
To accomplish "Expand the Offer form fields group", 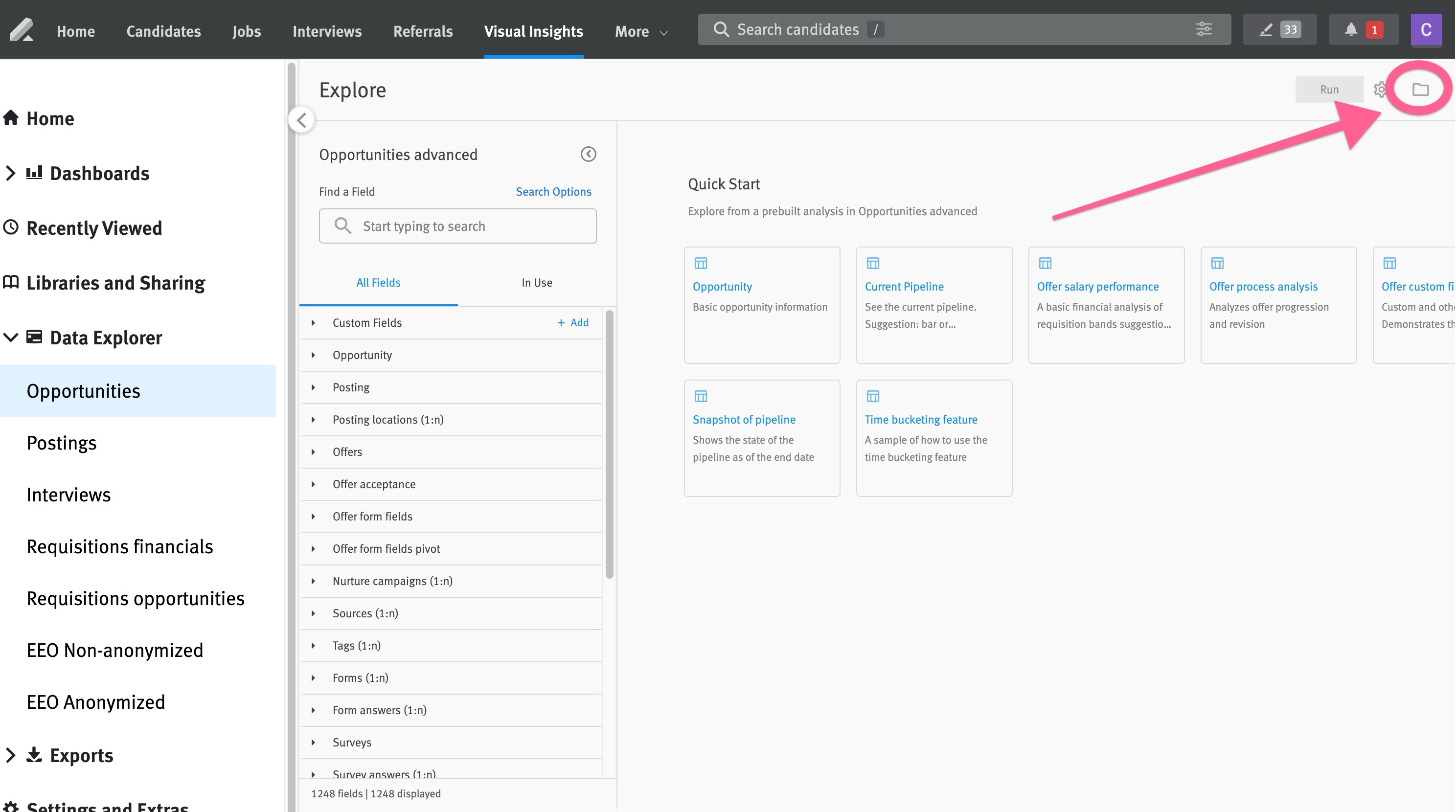I will point(313,516).
